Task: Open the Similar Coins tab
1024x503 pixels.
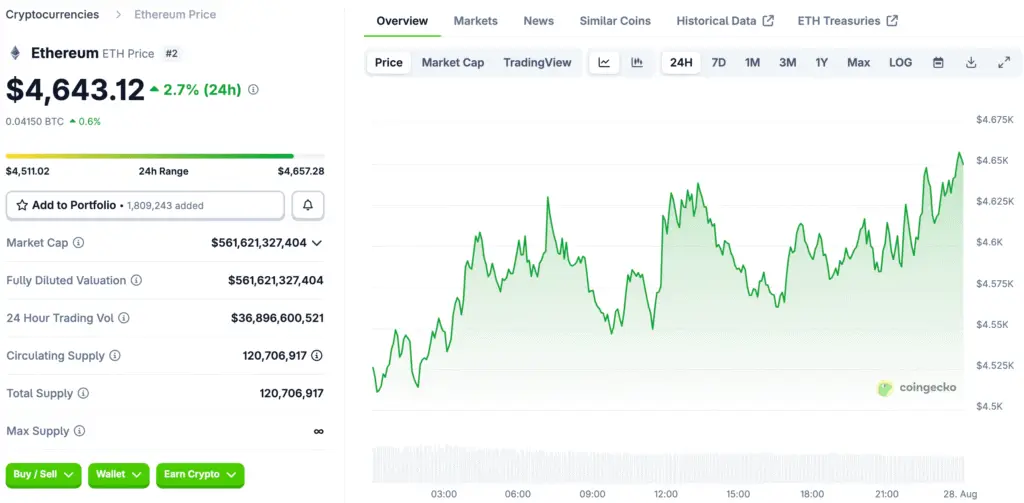Action: pyautogui.click(x=615, y=21)
